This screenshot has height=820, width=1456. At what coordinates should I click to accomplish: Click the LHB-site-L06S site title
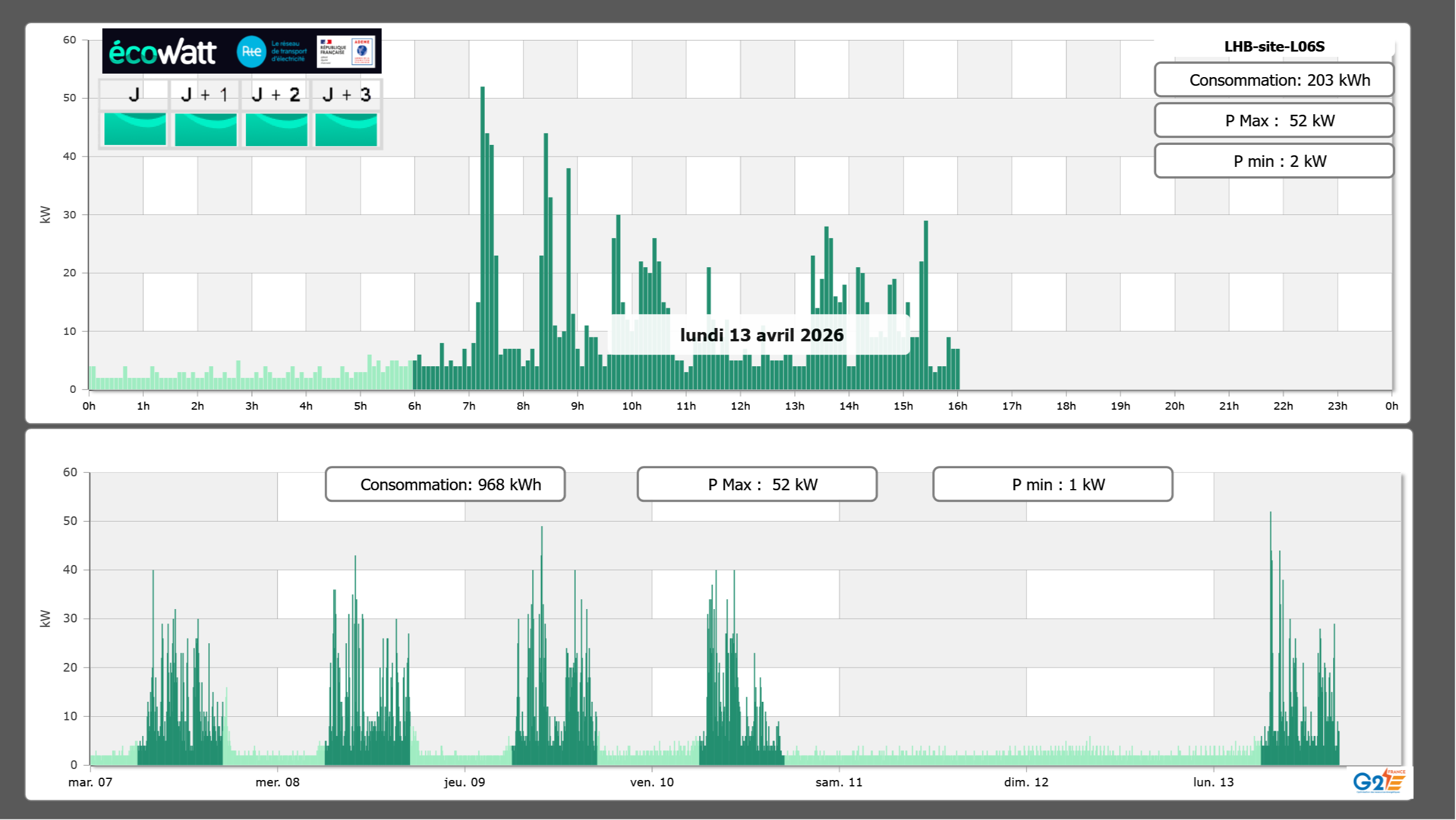tap(1274, 46)
